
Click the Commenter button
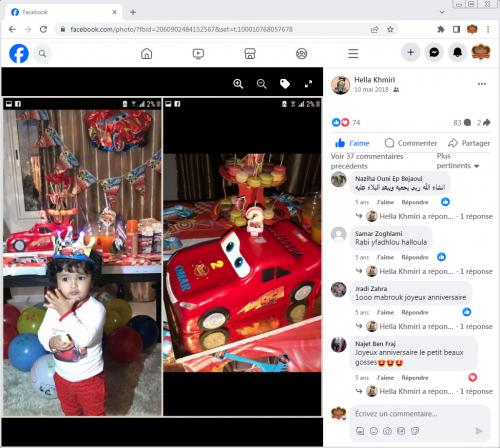pyautogui.click(x=410, y=143)
